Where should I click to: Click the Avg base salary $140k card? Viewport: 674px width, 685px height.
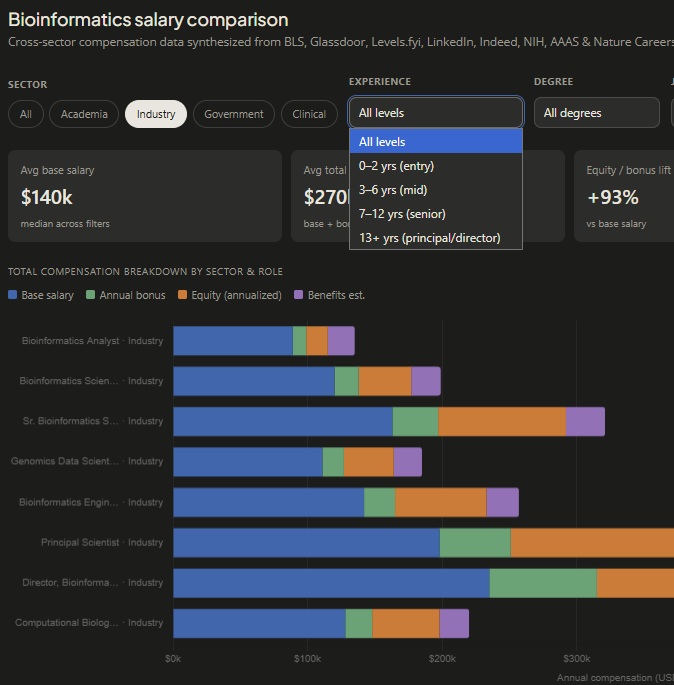click(145, 196)
